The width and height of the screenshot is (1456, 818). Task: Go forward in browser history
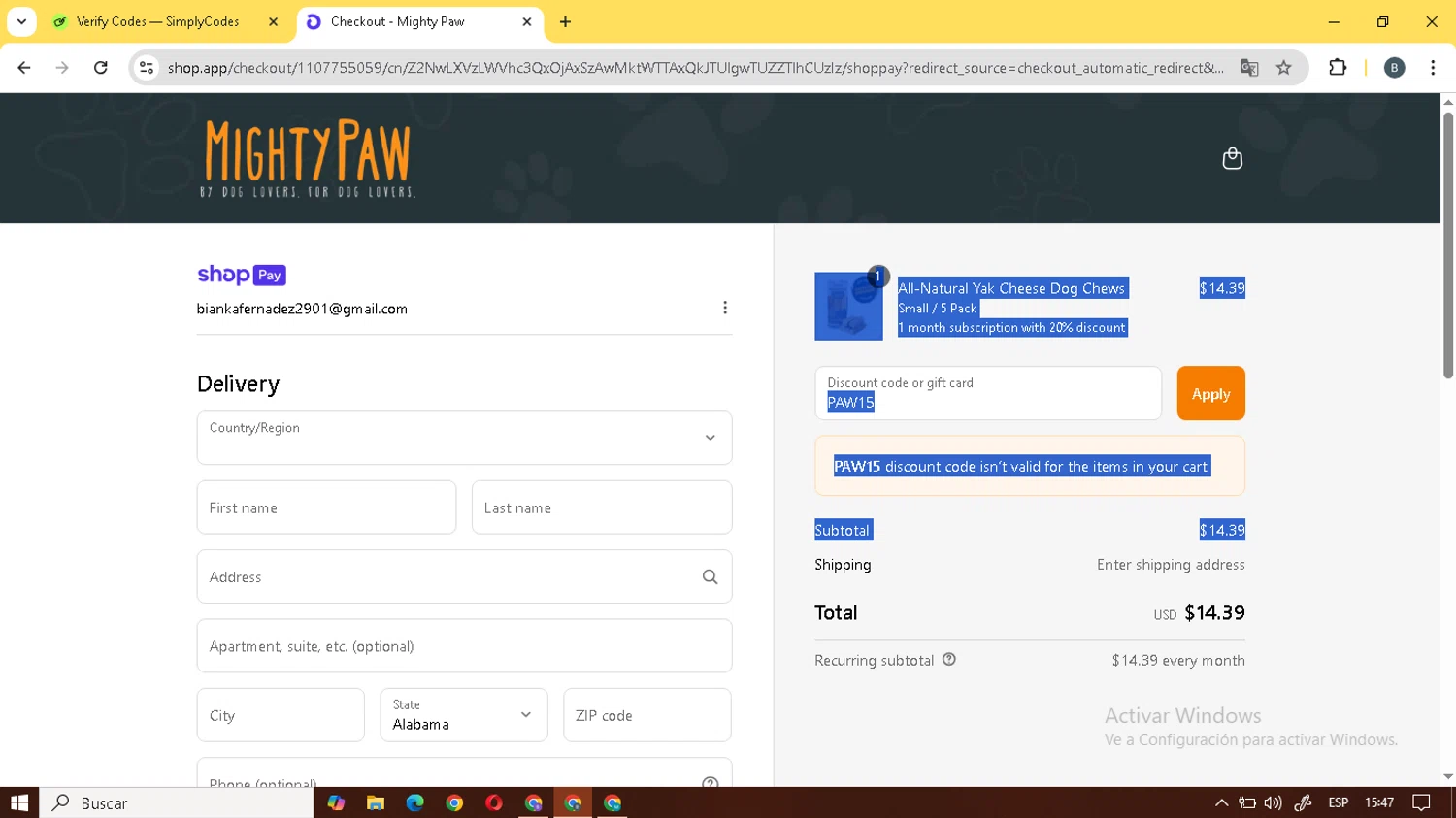(62, 67)
